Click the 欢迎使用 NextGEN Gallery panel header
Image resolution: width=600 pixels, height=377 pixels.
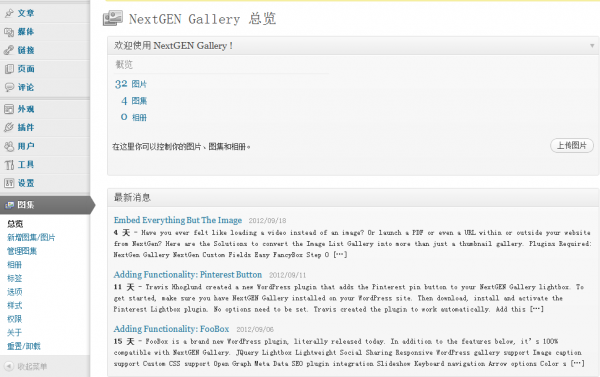[x=353, y=46]
